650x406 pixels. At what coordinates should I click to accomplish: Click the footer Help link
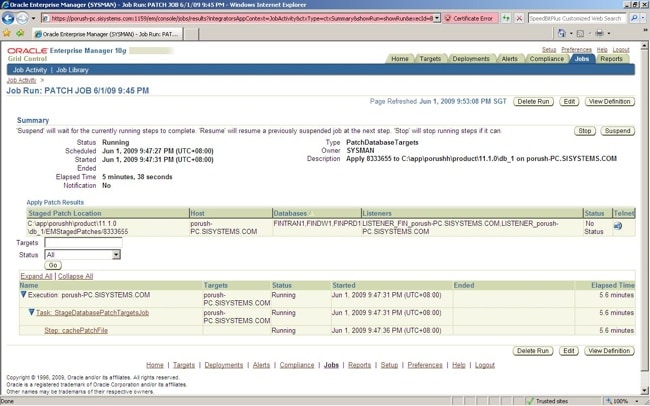[x=458, y=365]
